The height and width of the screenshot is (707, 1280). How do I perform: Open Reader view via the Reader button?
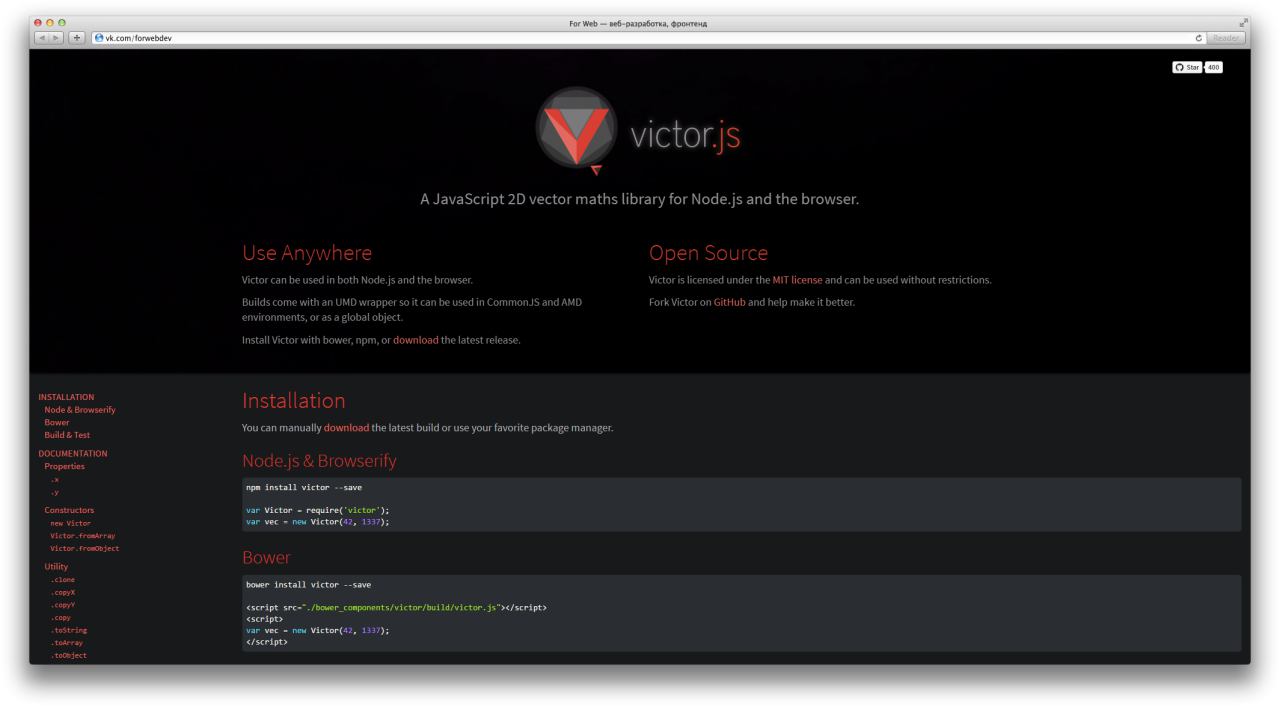pyautogui.click(x=1225, y=38)
